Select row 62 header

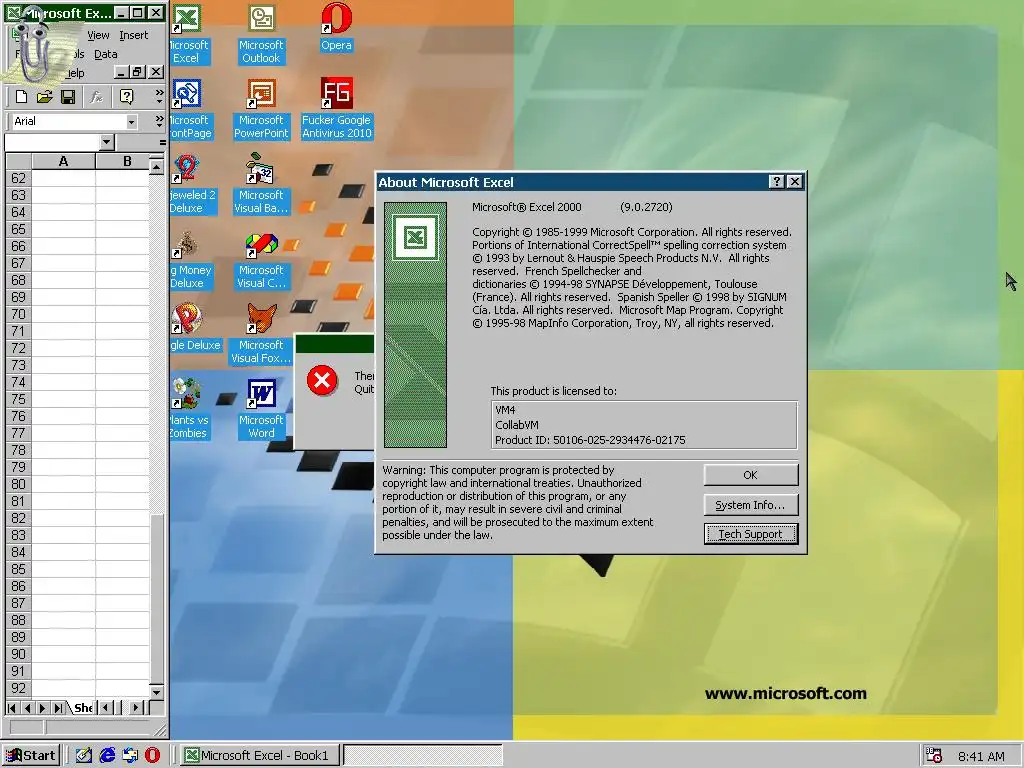[x=18, y=178]
